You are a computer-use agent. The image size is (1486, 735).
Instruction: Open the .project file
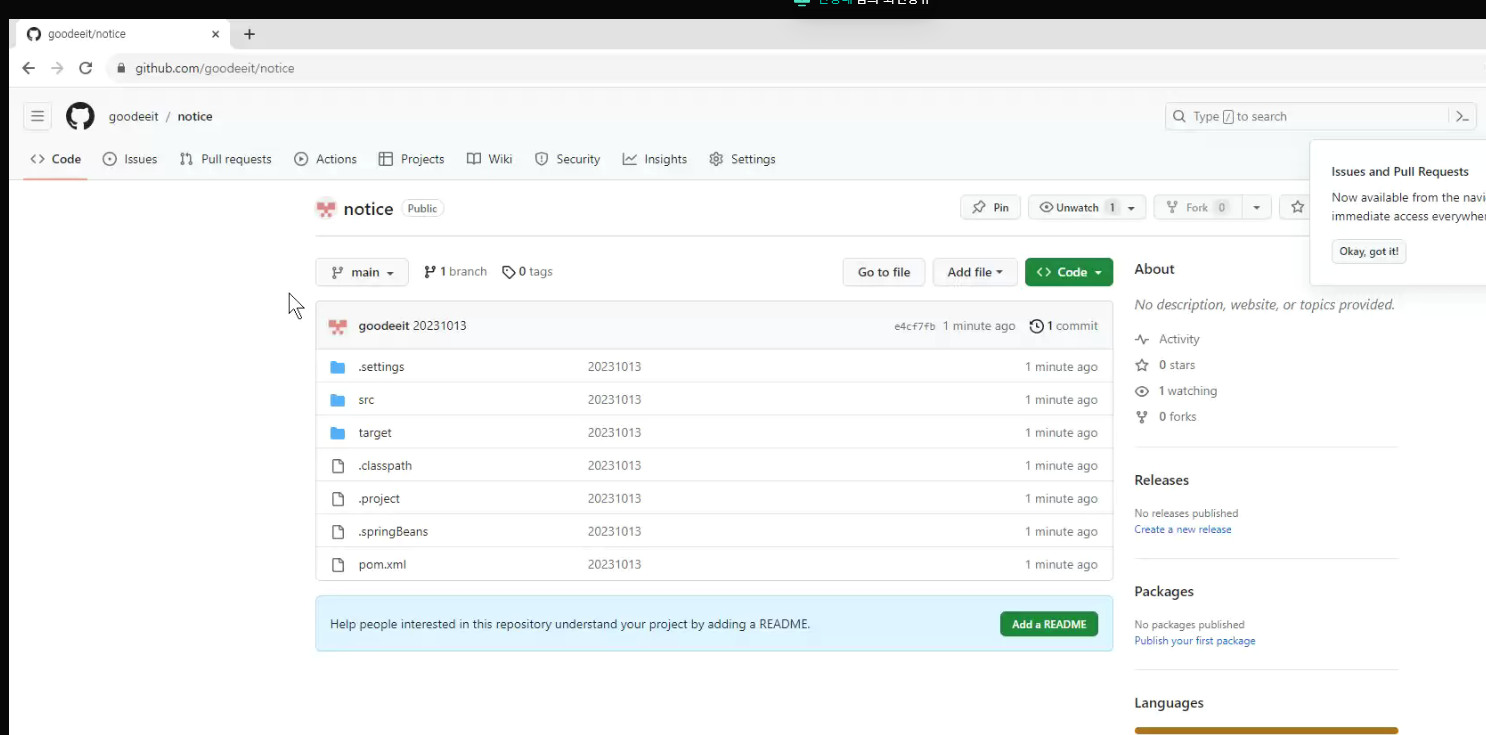[379, 499]
